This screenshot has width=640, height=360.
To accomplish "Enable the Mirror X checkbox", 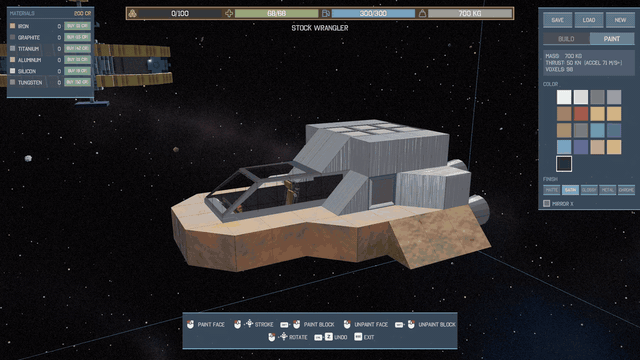I will (547, 203).
